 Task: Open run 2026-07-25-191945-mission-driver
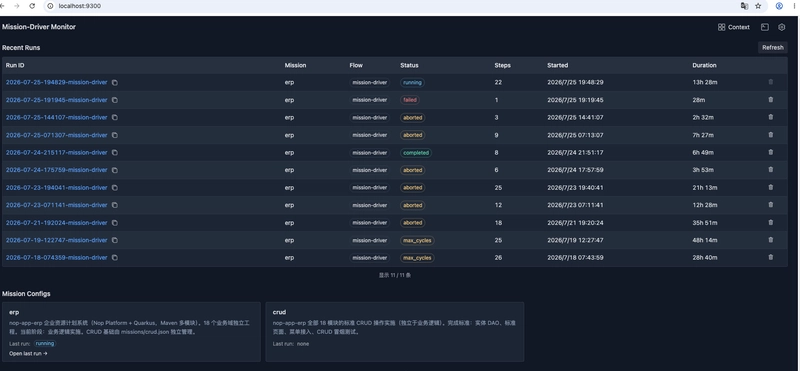click(57, 100)
